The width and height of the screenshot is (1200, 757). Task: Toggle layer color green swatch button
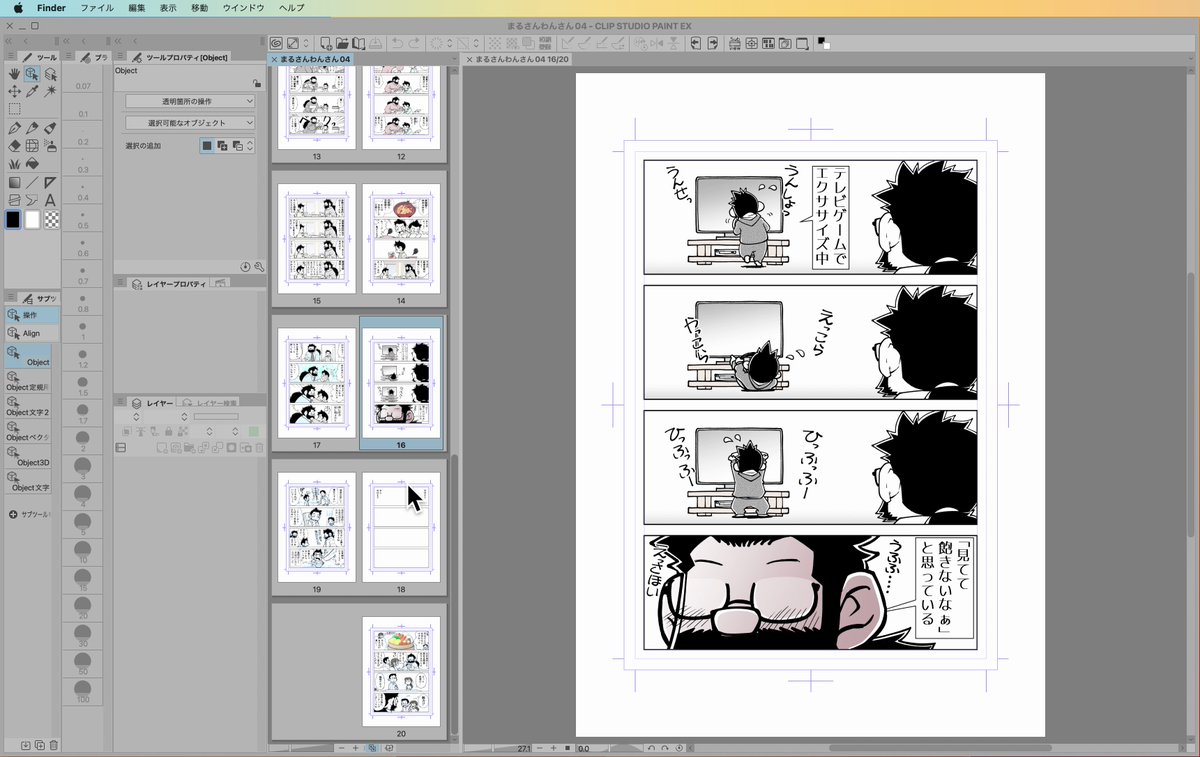tap(254, 432)
